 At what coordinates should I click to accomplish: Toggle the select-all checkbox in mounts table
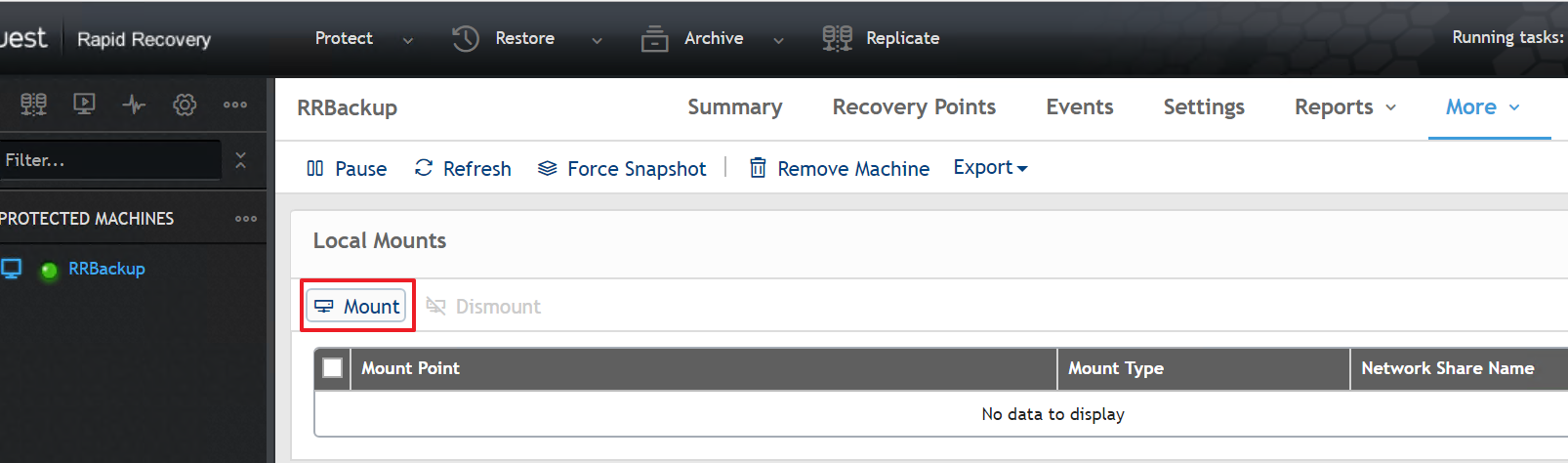coord(332,368)
